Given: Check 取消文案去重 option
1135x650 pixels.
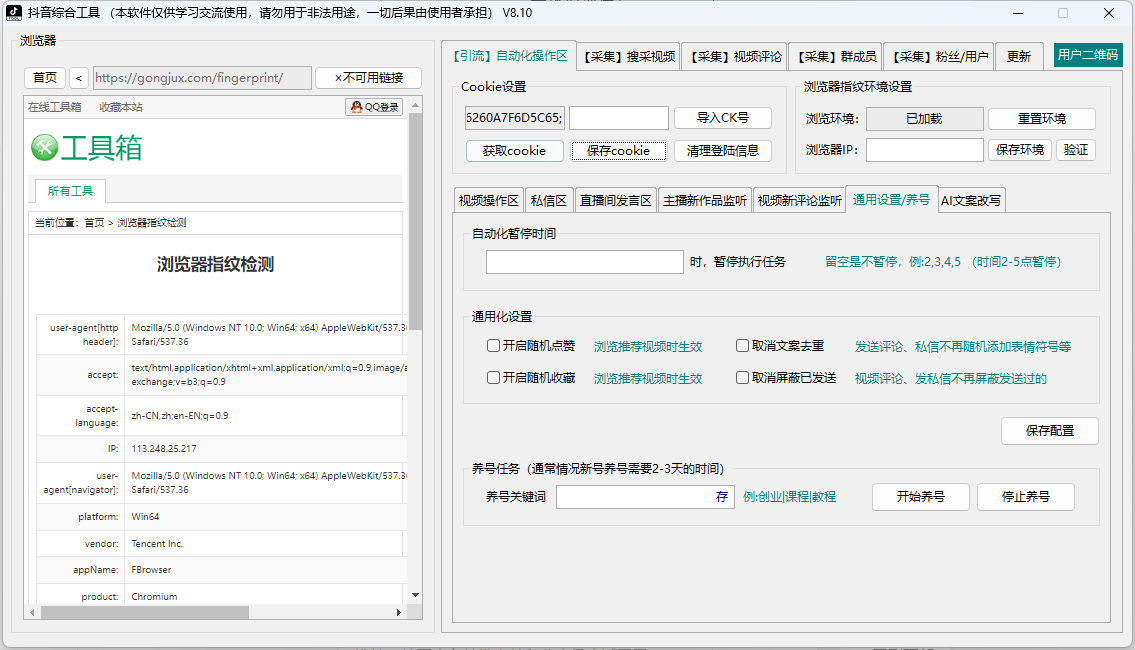Looking at the screenshot, I should coord(741,347).
